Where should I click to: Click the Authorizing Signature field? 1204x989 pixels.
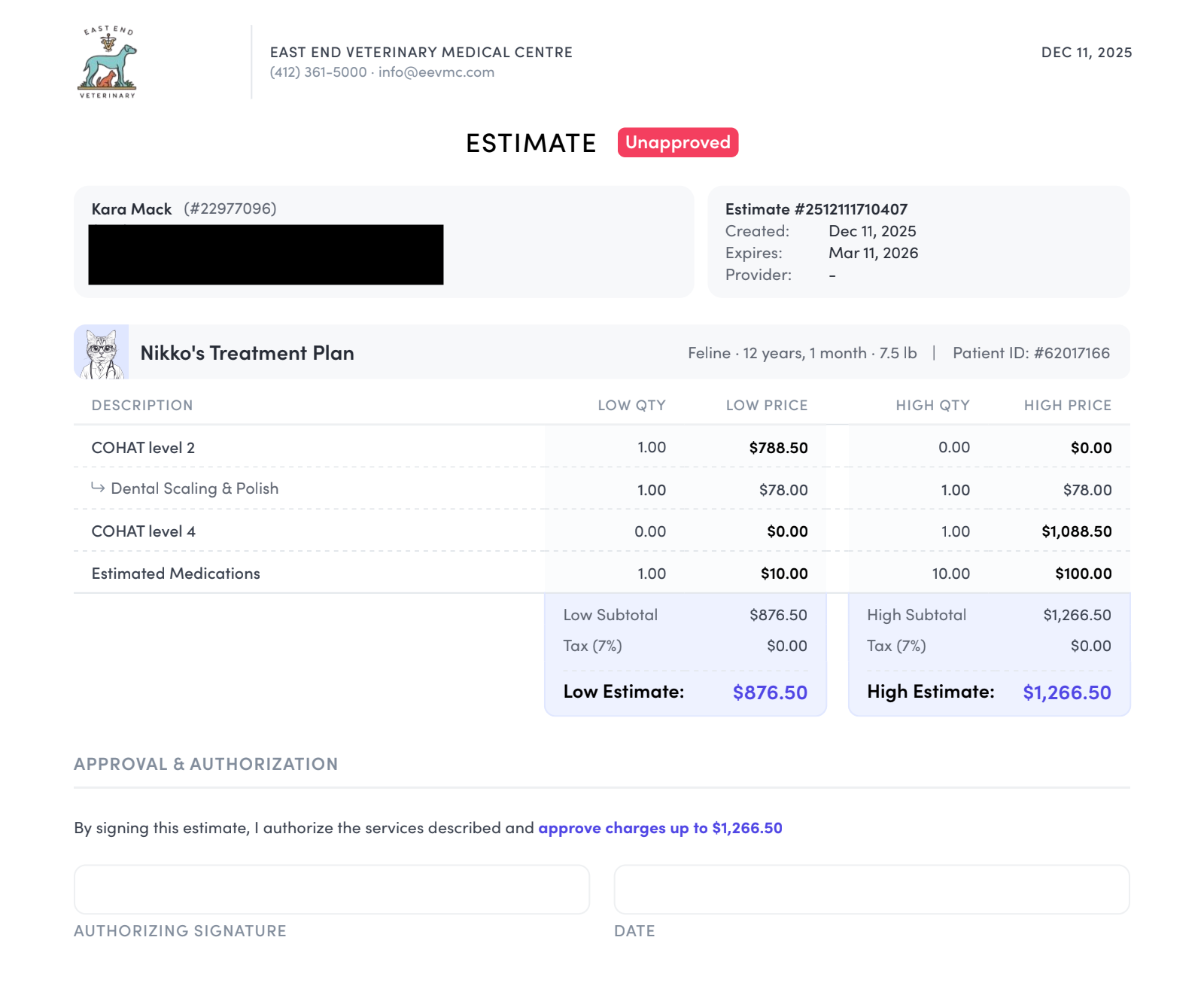click(x=331, y=890)
